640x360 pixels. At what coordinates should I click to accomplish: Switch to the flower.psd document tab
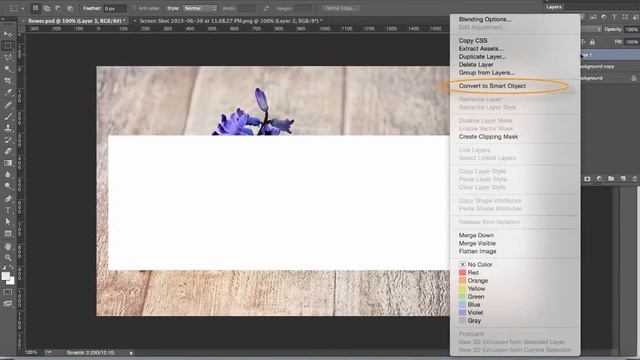coord(76,20)
